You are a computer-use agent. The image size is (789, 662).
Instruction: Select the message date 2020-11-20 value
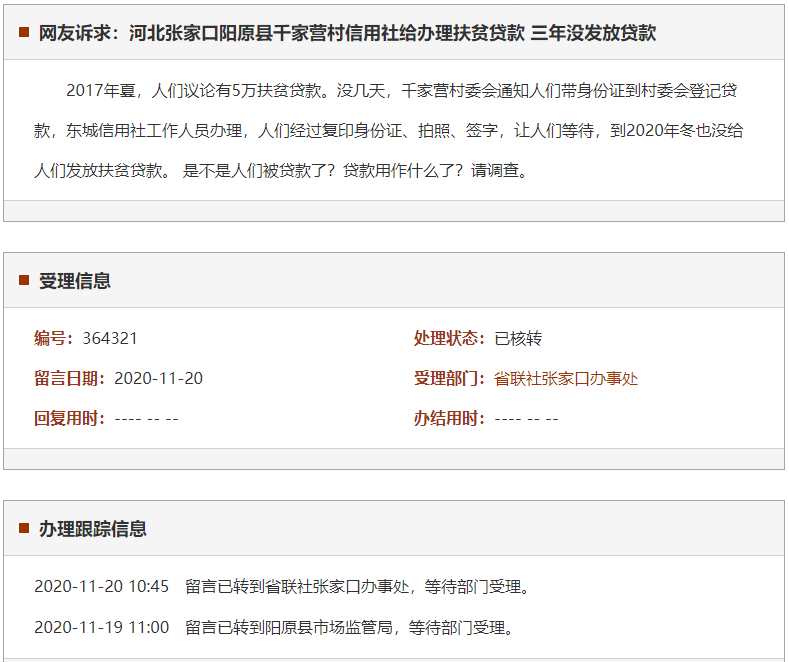coord(158,378)
